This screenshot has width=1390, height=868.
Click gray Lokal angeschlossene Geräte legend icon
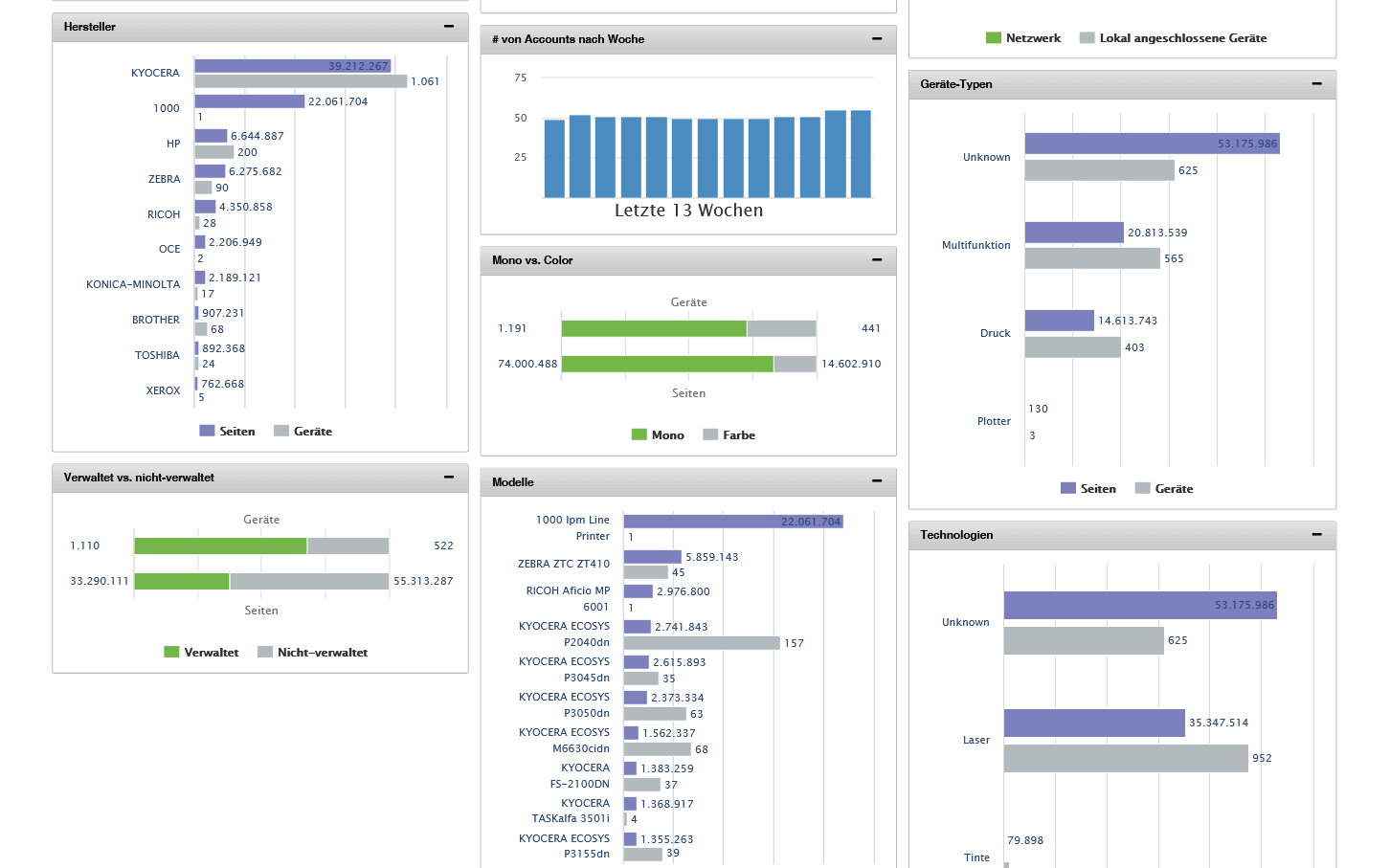point(1087,38)
